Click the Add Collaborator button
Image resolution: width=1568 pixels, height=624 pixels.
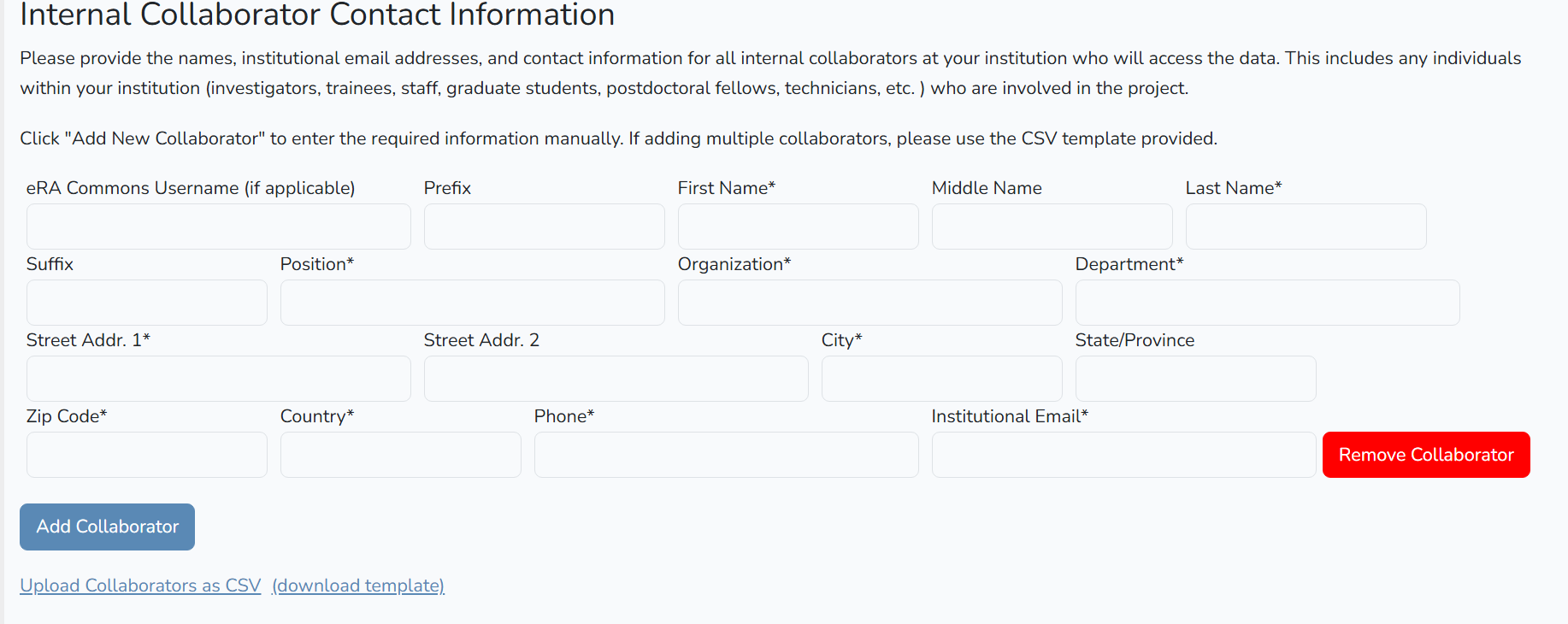tap(107, 527)
